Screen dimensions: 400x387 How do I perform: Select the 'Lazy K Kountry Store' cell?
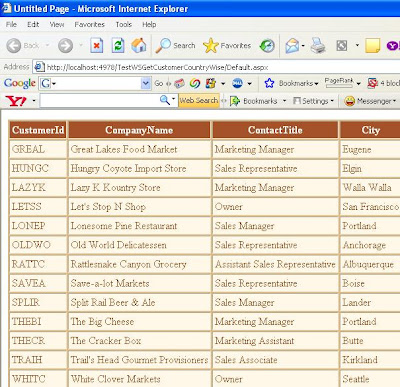(x=139, y=188)
